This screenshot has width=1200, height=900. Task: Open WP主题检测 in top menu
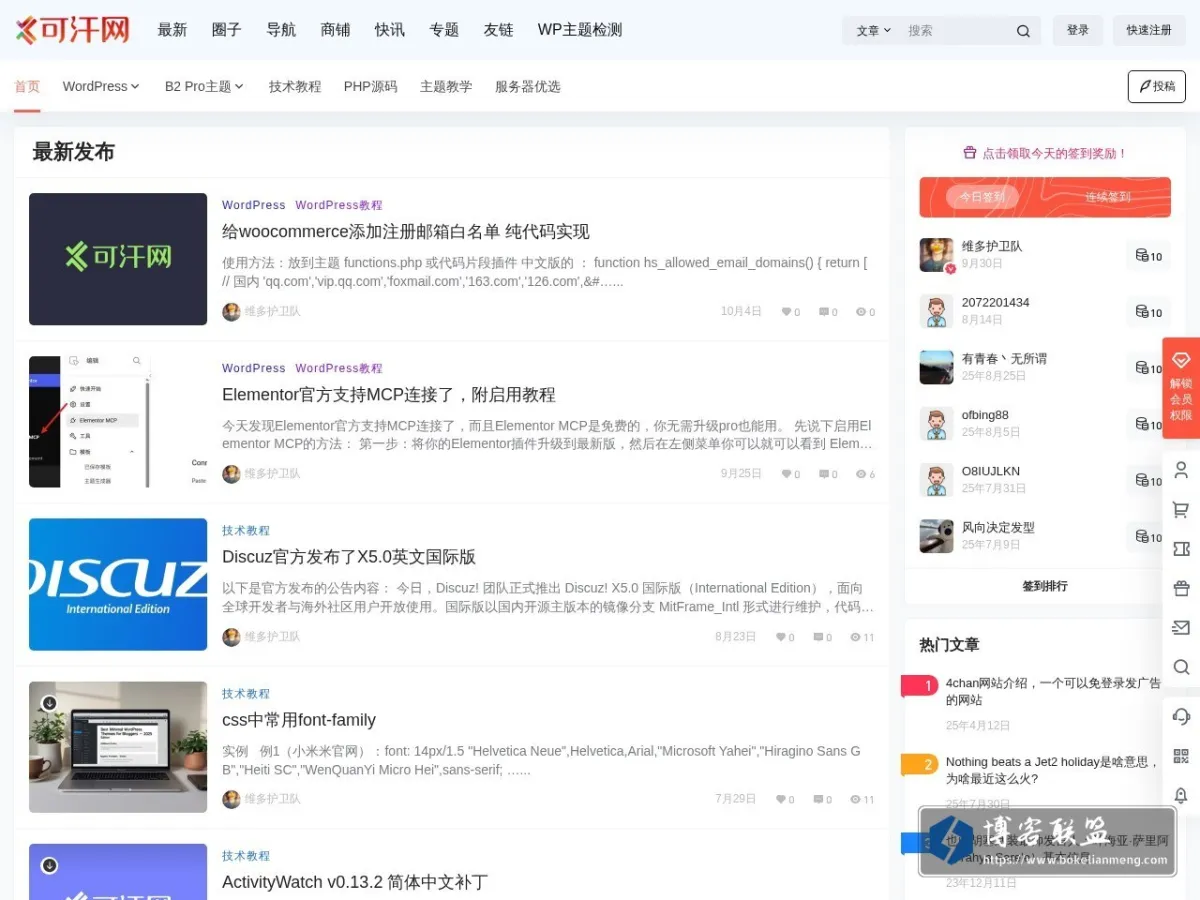[580, 30]
